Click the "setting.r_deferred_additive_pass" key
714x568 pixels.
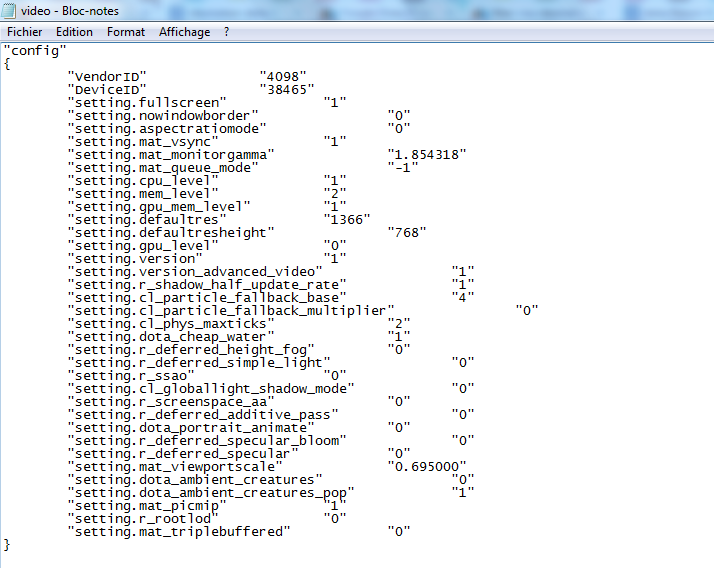(x=203, y=415)
